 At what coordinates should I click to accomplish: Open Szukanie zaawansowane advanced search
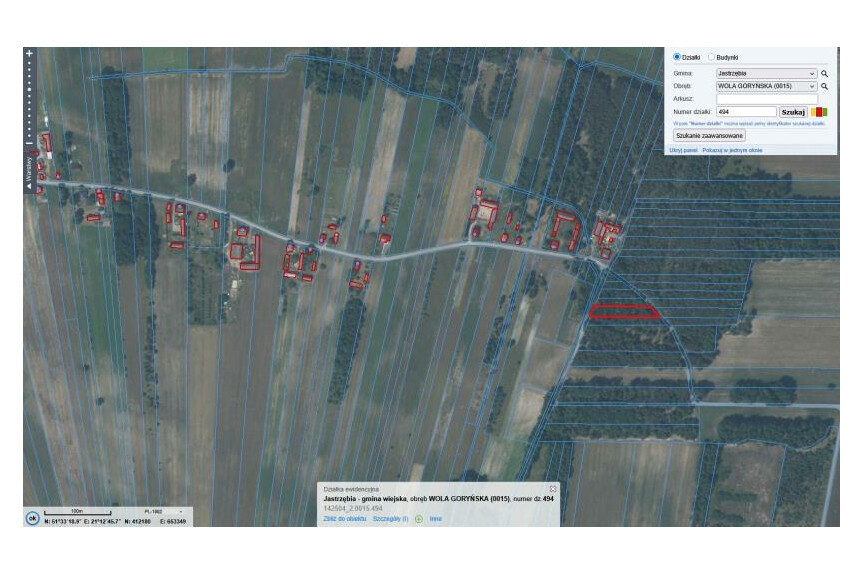click(709, 134)
